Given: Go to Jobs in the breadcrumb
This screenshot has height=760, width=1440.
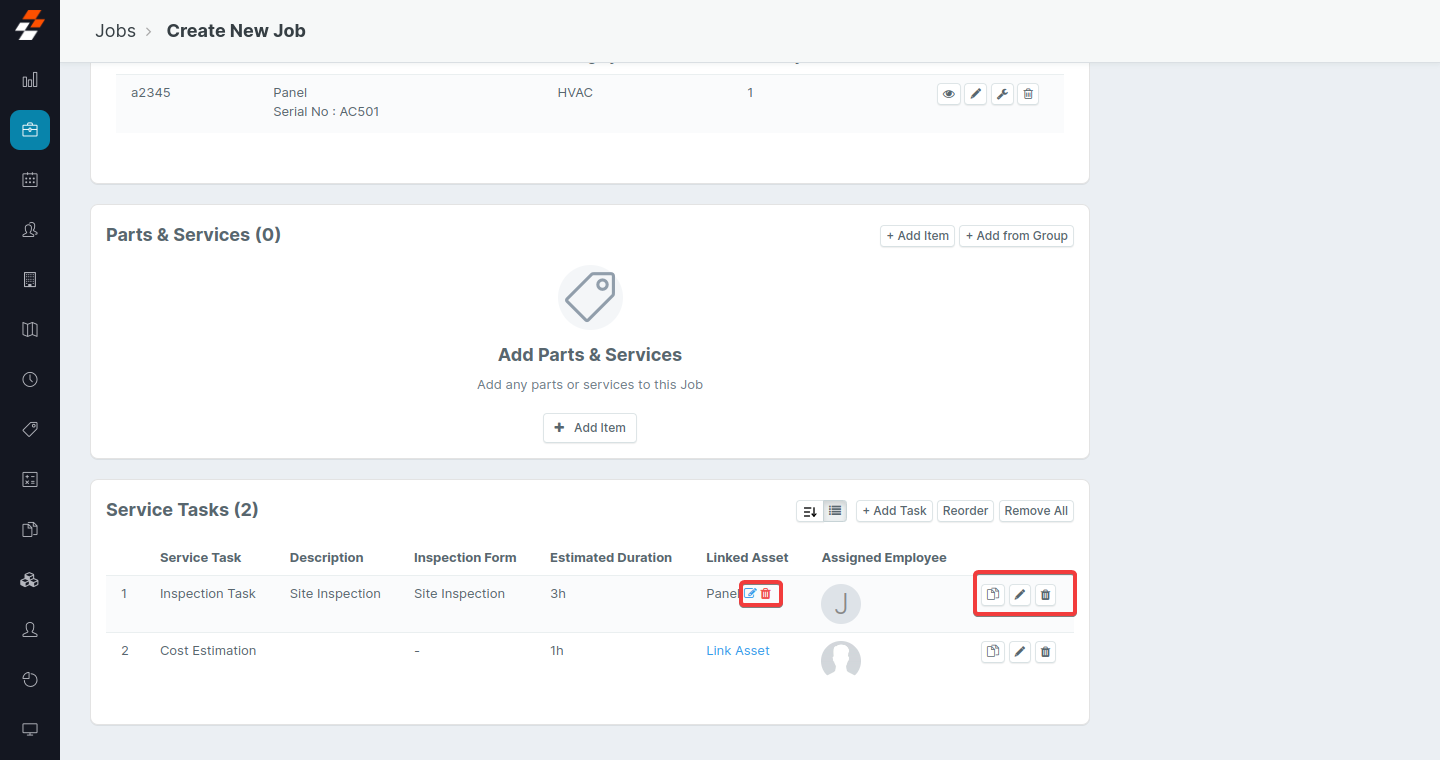Looking at the screenshot, I should (115, 31).
